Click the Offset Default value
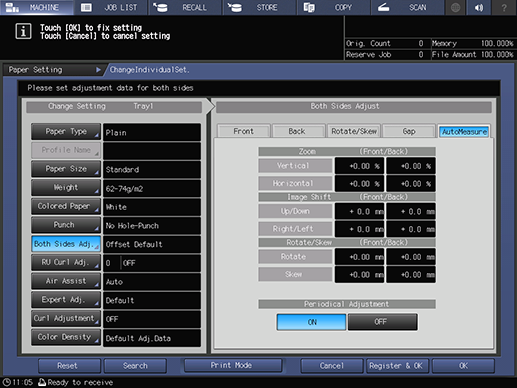 pyautogui.click(x=152, y=244)
